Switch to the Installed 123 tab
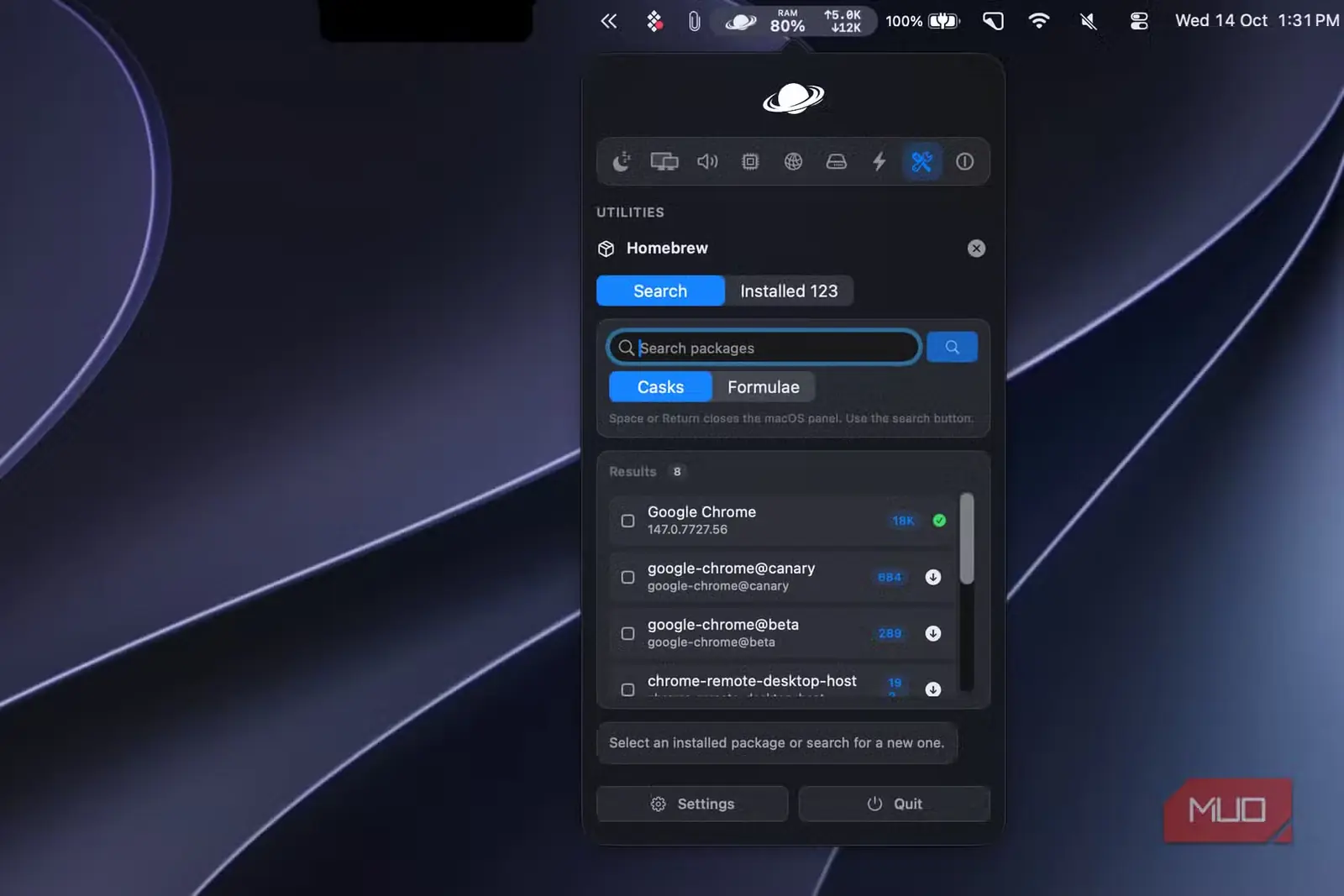The height and width of the screenshot is (896, 1344). [789, 291]
